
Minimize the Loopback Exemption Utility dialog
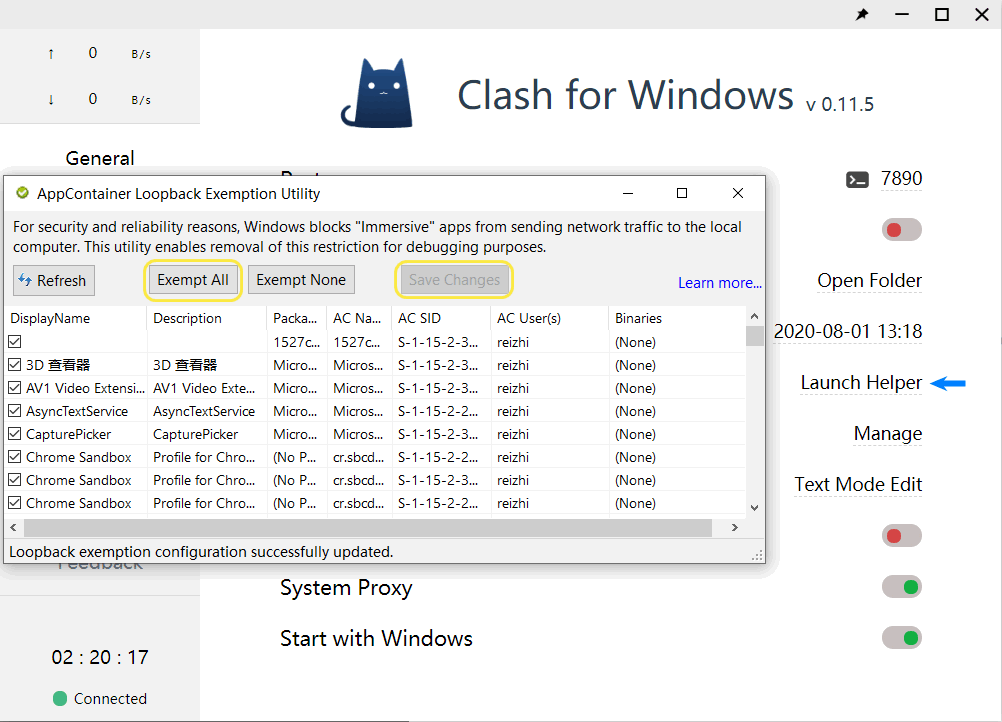[x=627, y=193]
